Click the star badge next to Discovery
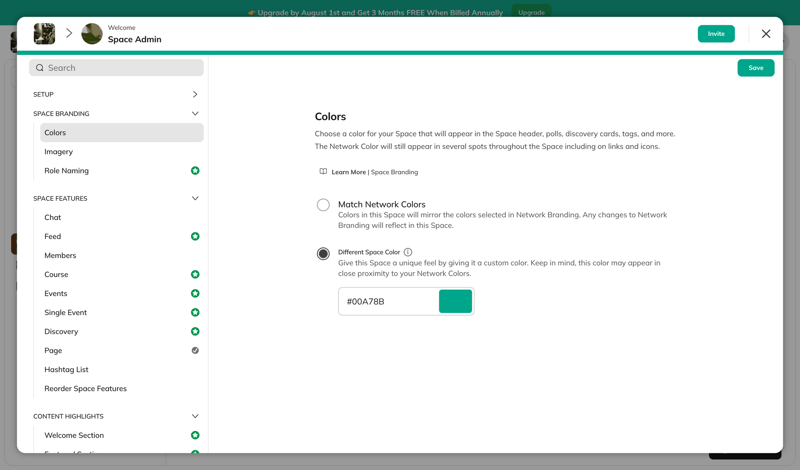Screen dimensions: 800x470 [x=195, y=331]
